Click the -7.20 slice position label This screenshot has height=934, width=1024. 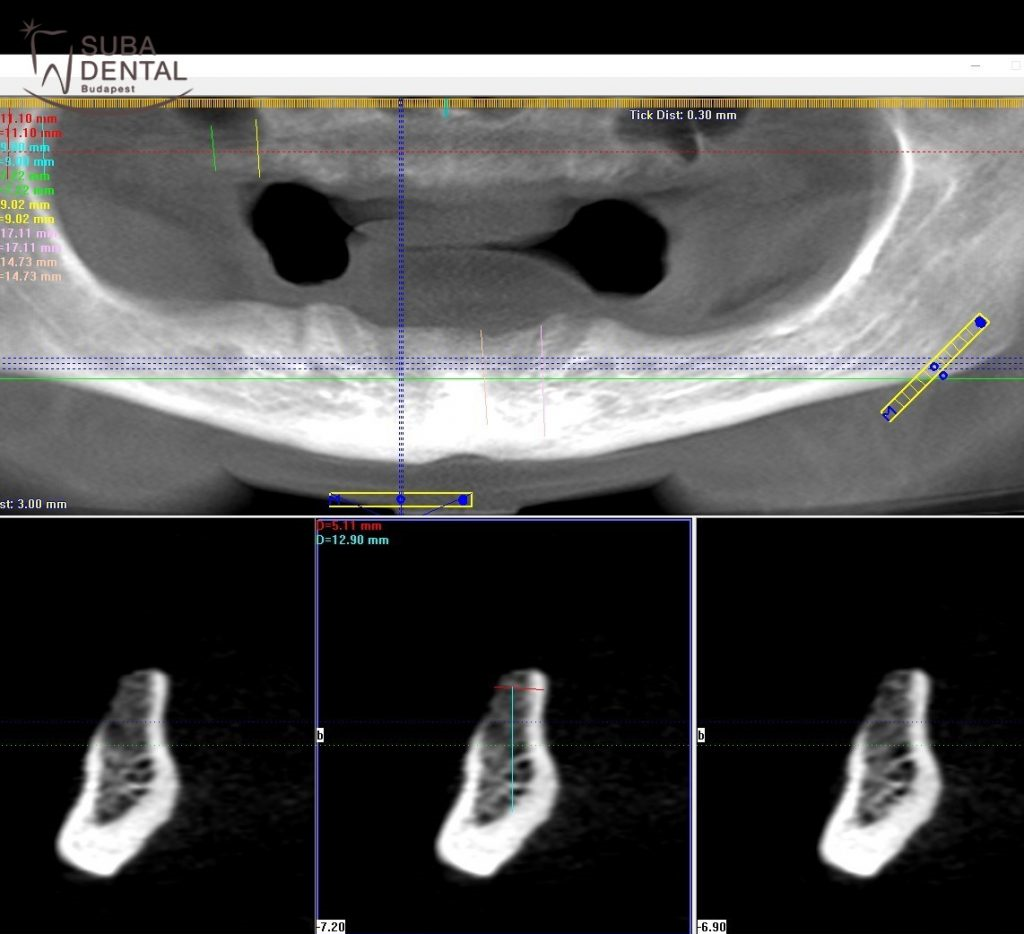click(x=329, y=927)
